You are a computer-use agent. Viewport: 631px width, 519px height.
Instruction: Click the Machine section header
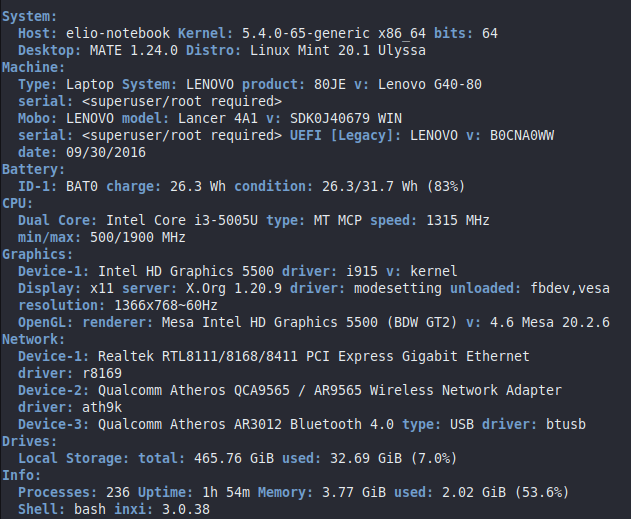click(x=33, y=65)
